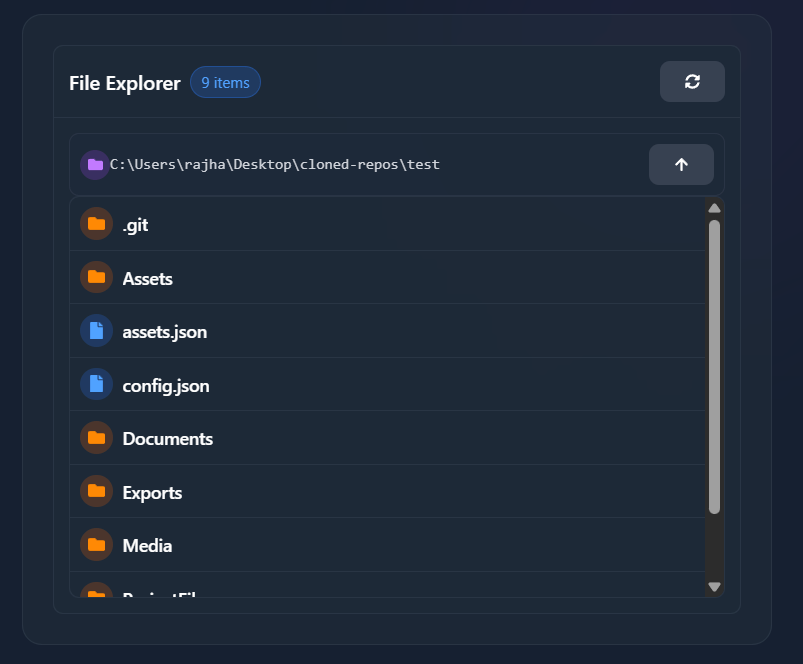
Task: Click the orange folder icon for .git
Action: pyautogui.click(x=96, y=224)
